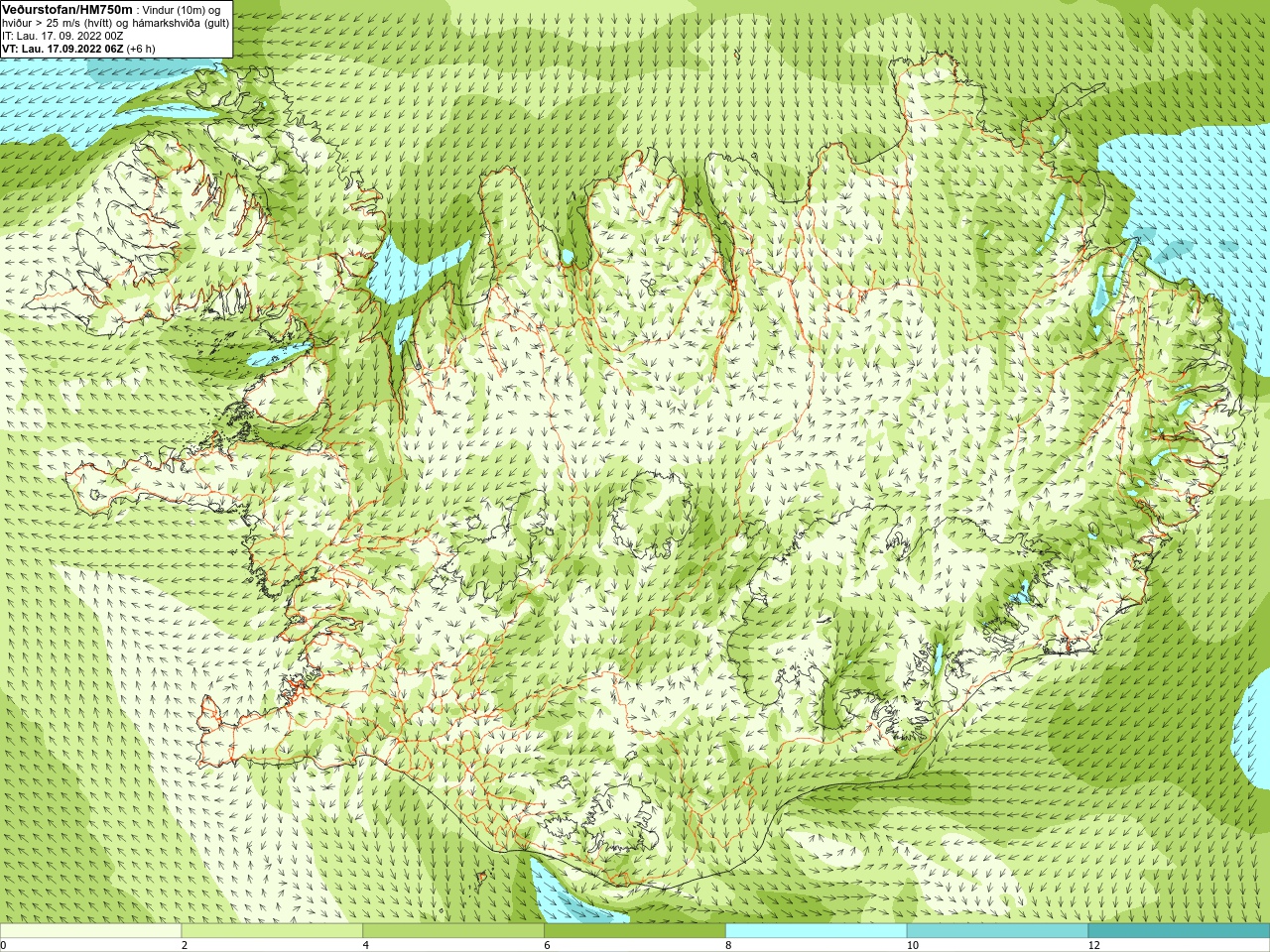Image resolution: width=1270 pixels, height=952 pixels.
Task: Click the 'hviður > 25 m/s (hvítt)' line
Action: [x=116, y=23]
